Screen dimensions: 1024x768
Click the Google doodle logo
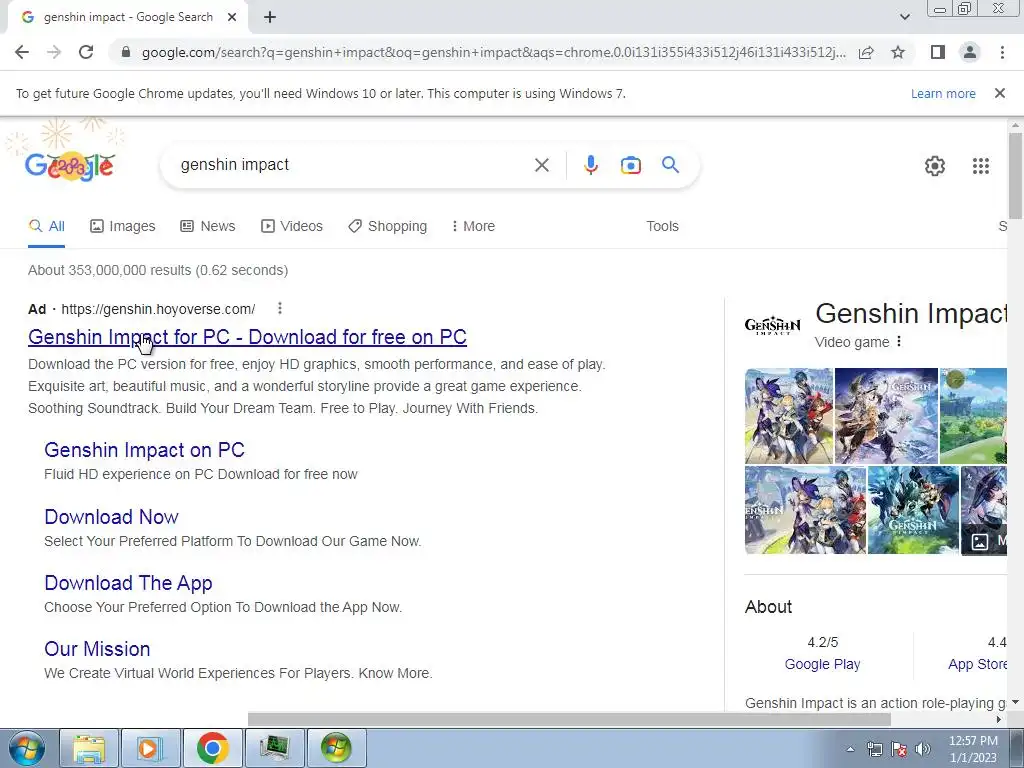(x=70, y=166)
